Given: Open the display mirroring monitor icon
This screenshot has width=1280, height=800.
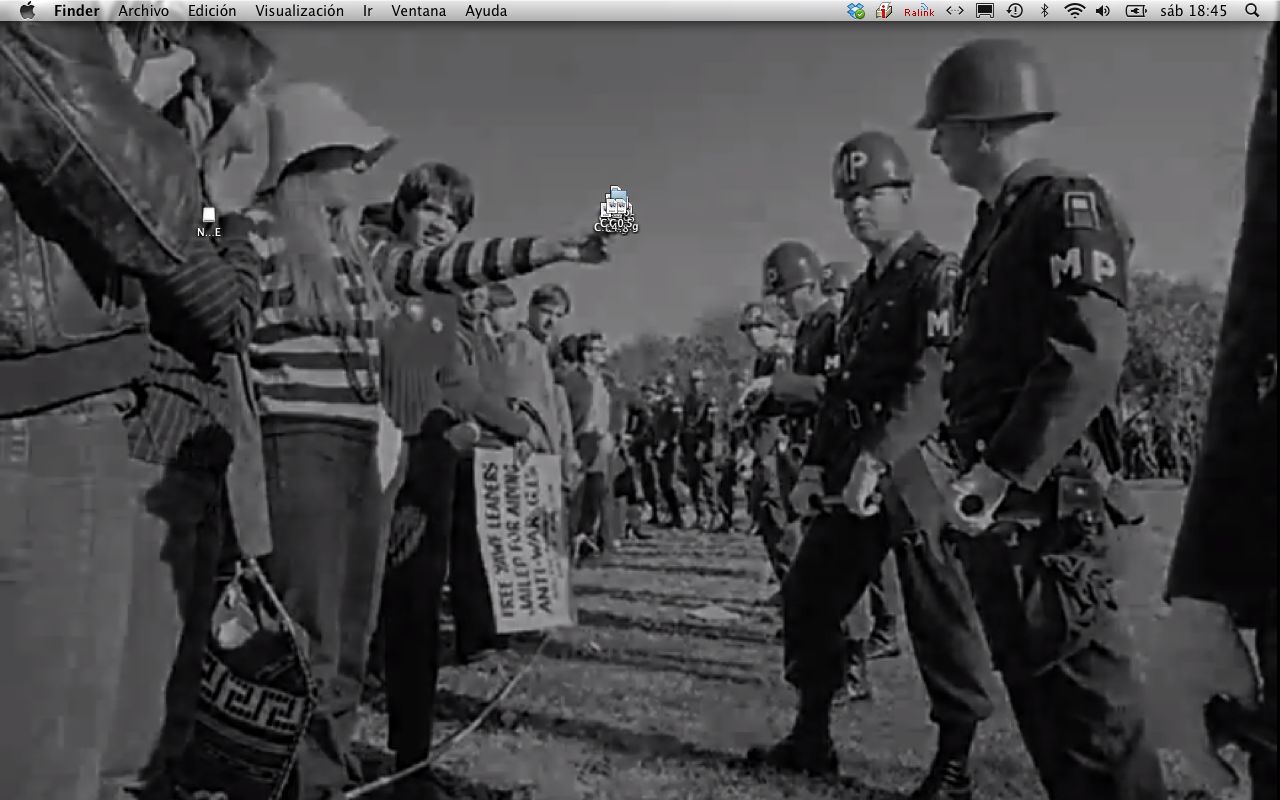Looking at the screenshot, I should coord(985,11).
